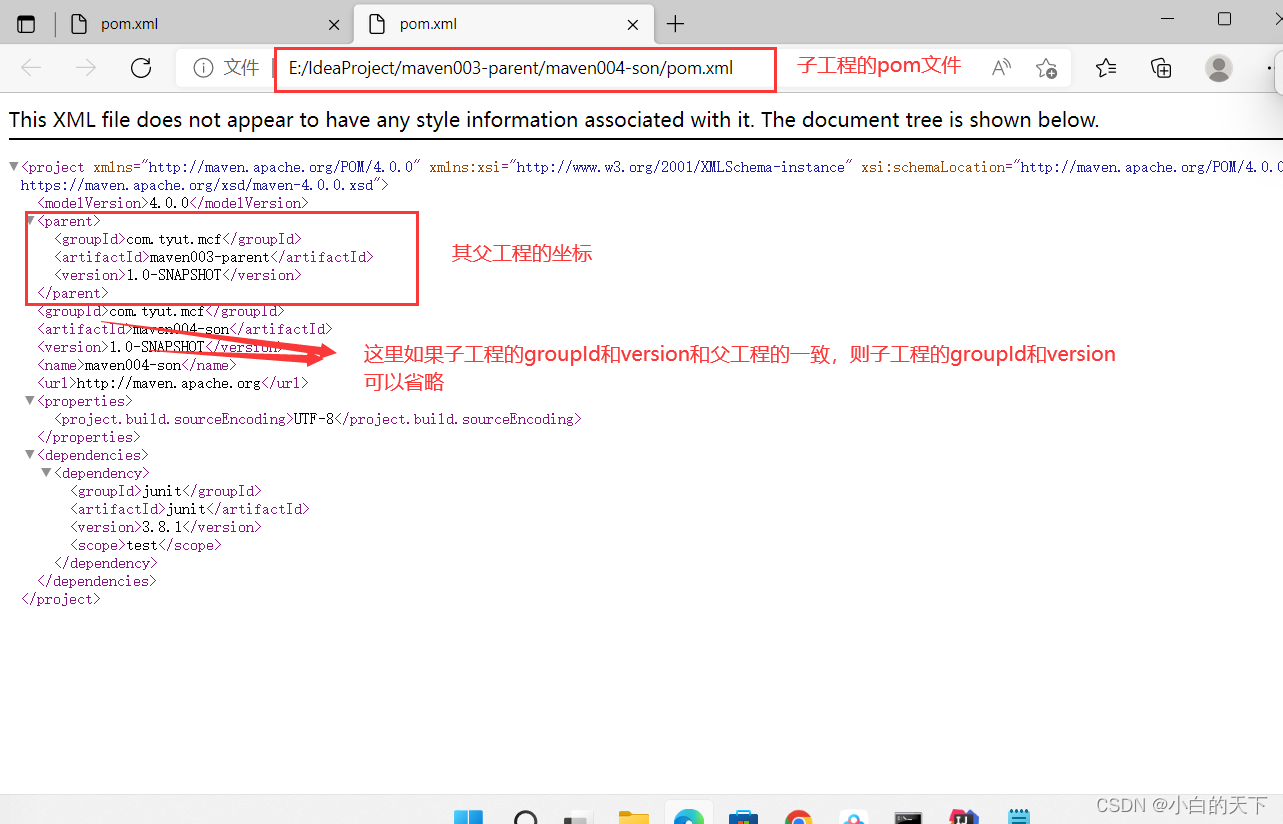This screenshot has height=824, width=1283.
Task: Refresh the current pom.xml page
Action: click(x=141, y=68)
